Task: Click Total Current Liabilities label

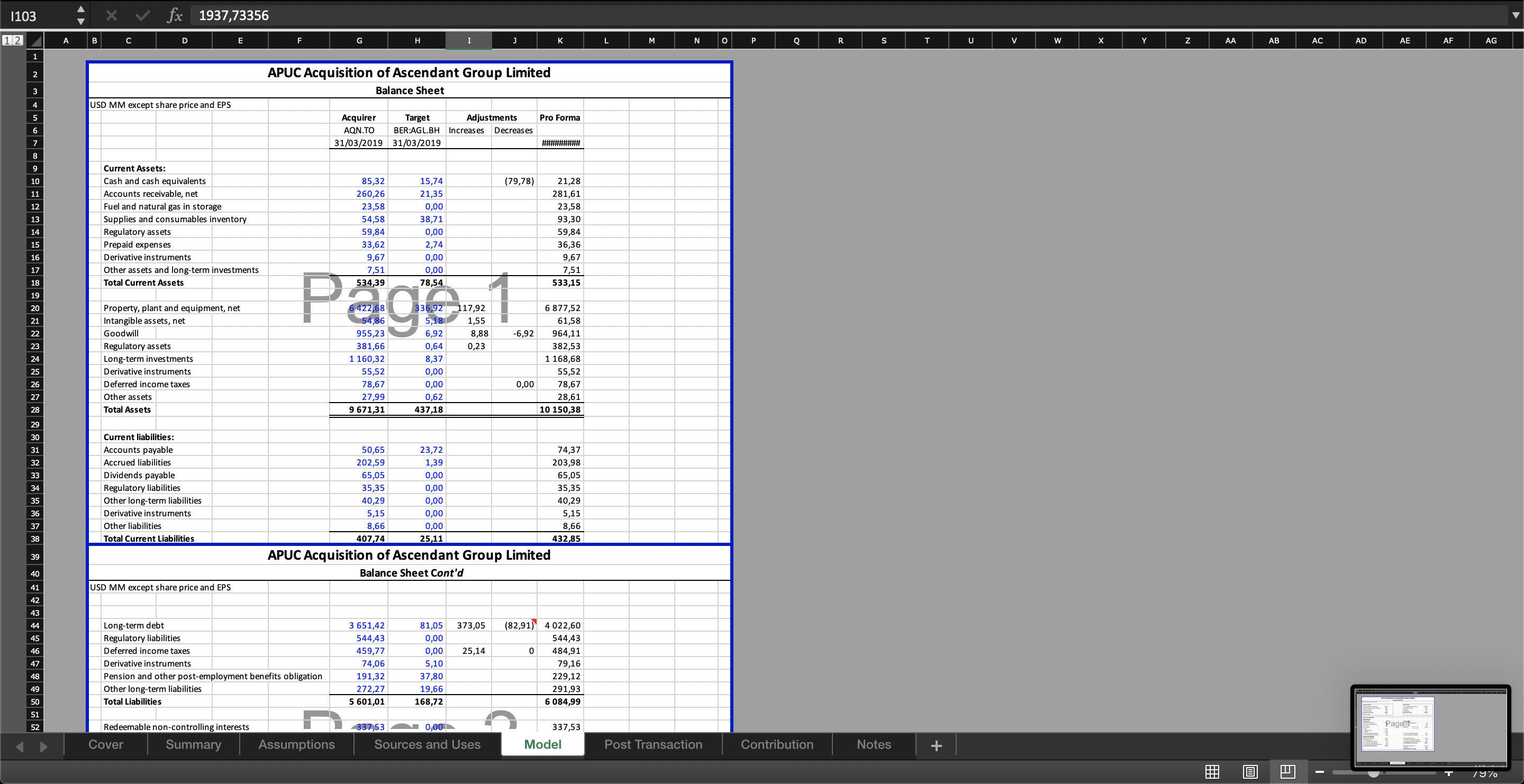Action: coord(149,539)
